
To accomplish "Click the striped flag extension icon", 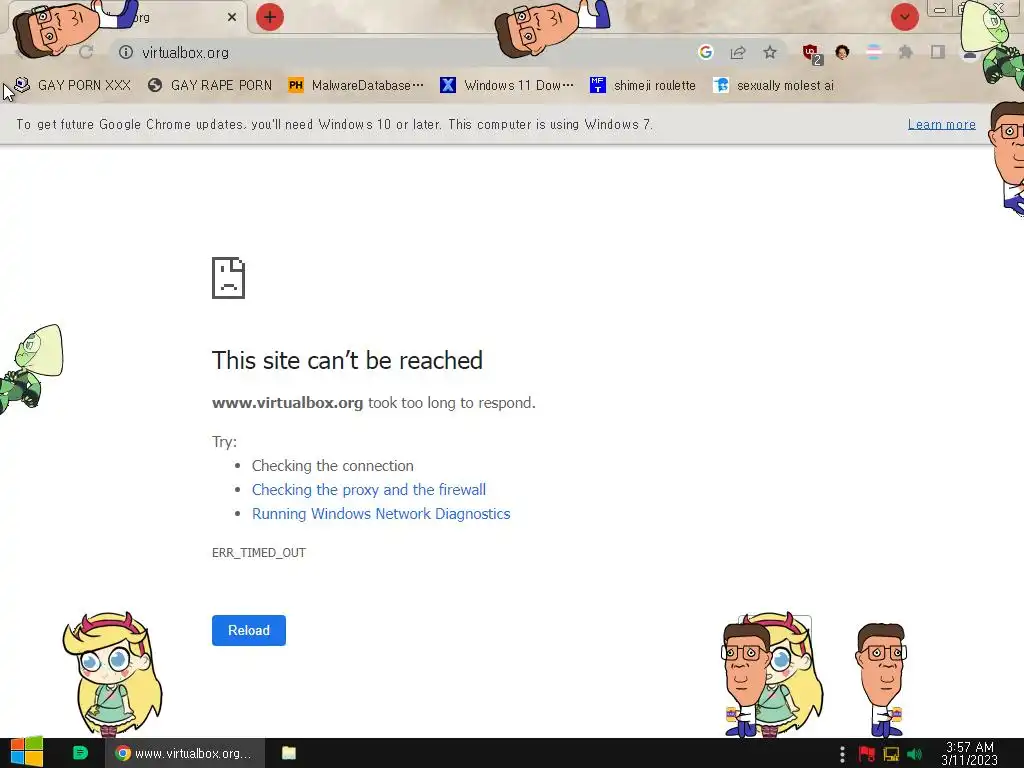I will coord(873,52).
